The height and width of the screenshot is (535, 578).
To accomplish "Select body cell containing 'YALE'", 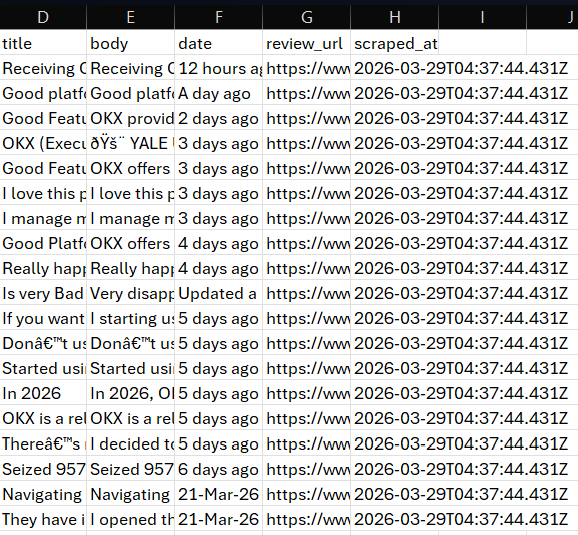I will (x=130, y=143).
